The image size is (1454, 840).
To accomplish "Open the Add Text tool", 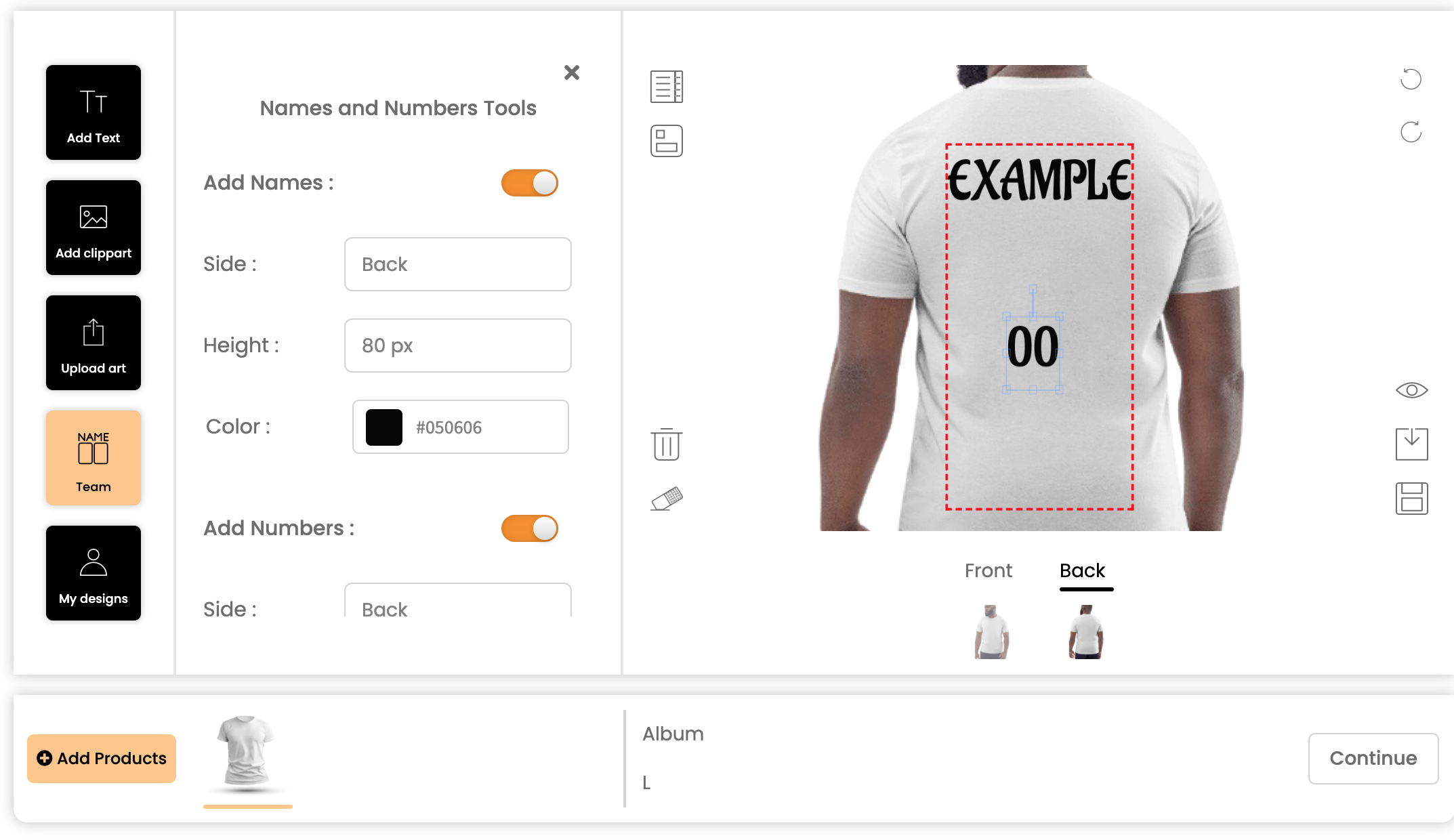I will point(94,112).
